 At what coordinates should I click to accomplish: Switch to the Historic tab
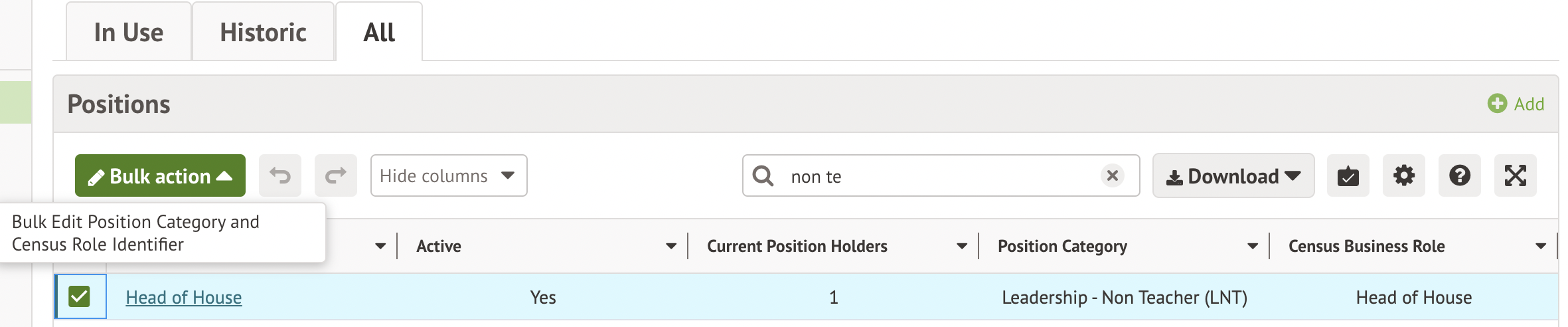[263, 32]
